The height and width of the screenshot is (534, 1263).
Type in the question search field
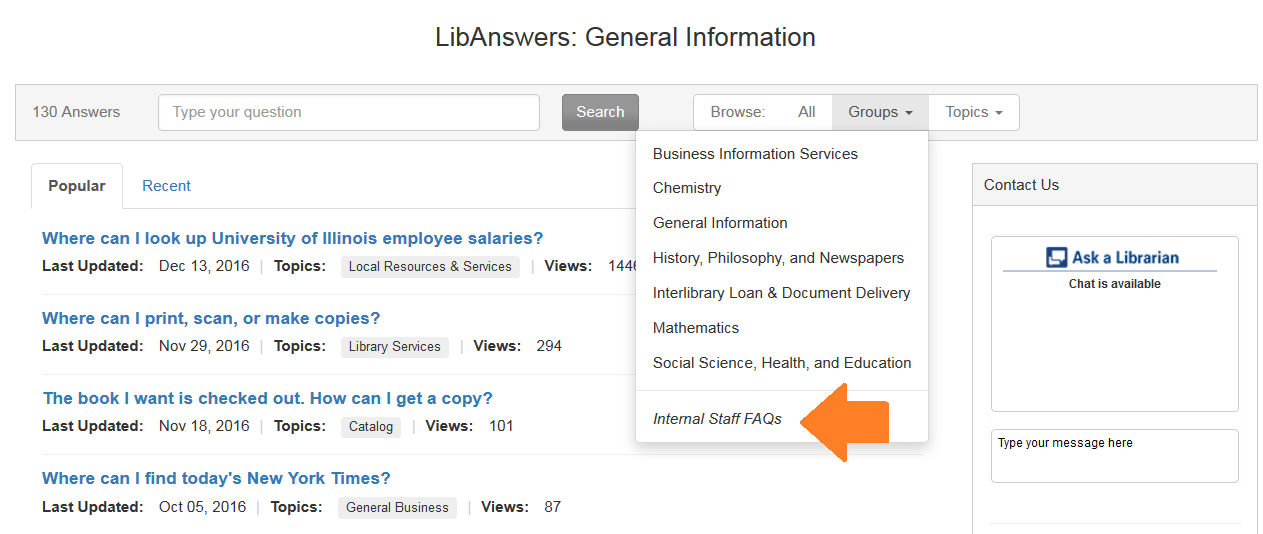(x=348, y=112)
